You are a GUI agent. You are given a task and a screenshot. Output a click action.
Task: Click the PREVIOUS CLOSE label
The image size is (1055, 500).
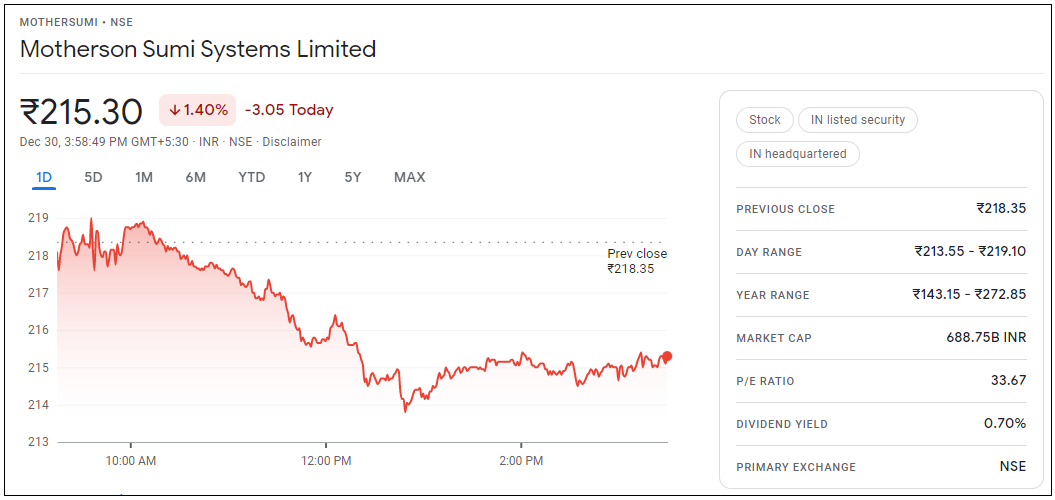[785, 209]
